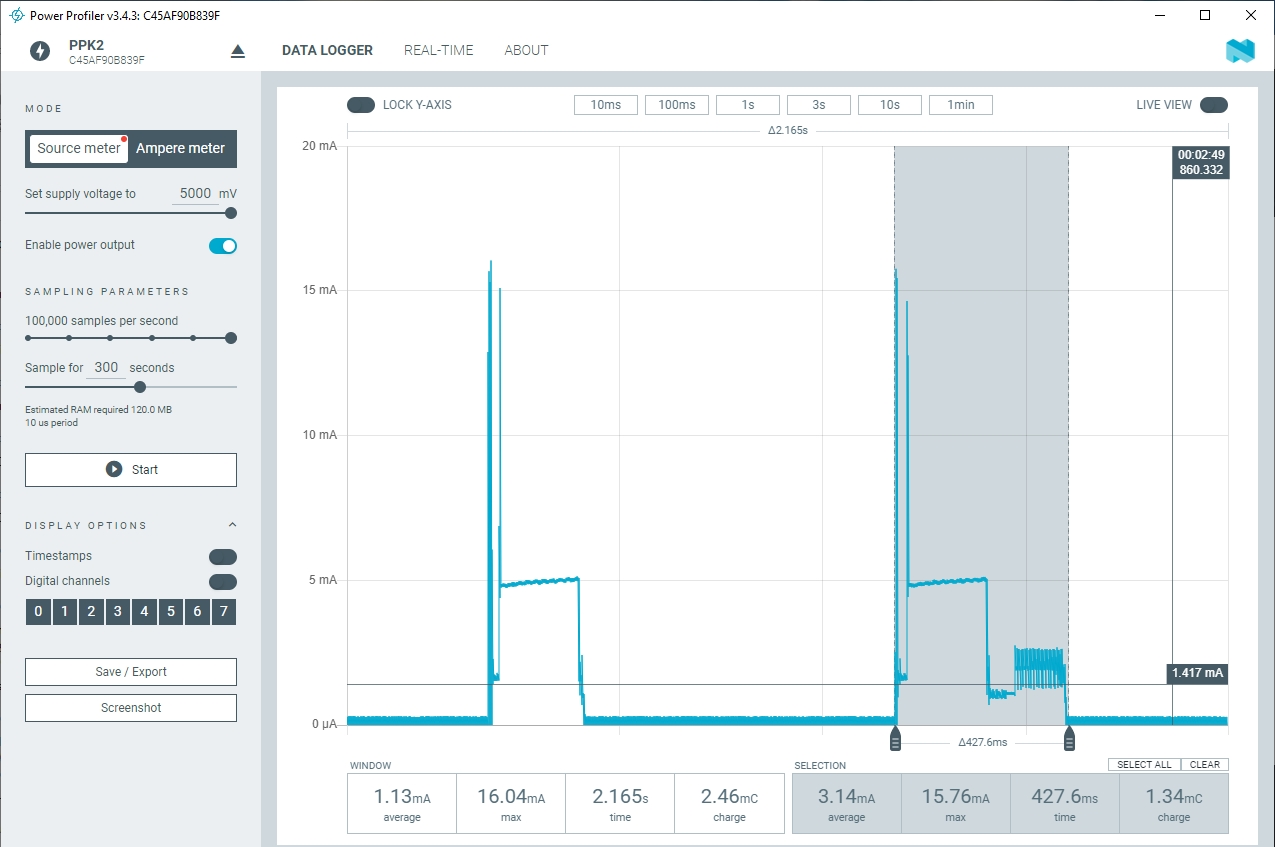Click the Nordic Semiconductor logo
The height and width of the screenshot is (847, 1275).
(1240, 51)
